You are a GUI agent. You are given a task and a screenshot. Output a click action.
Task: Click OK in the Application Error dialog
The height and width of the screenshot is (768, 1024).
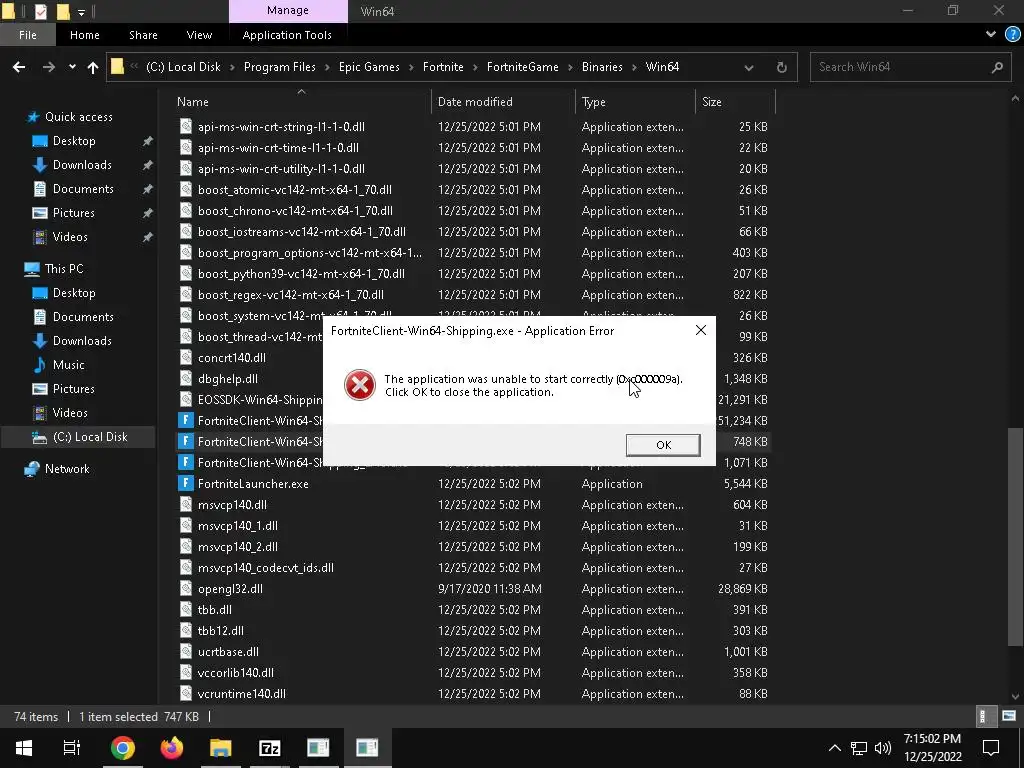(663, 445)
